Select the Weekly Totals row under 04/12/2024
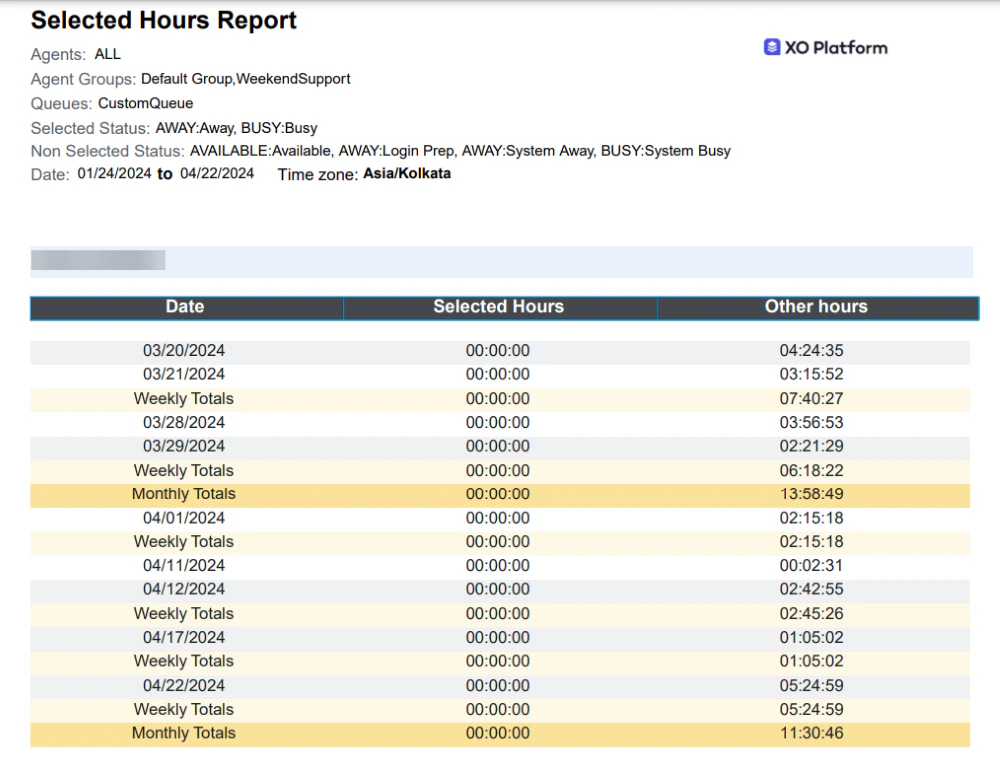Viewport: 1000px width, 782px height. (183, 613)
